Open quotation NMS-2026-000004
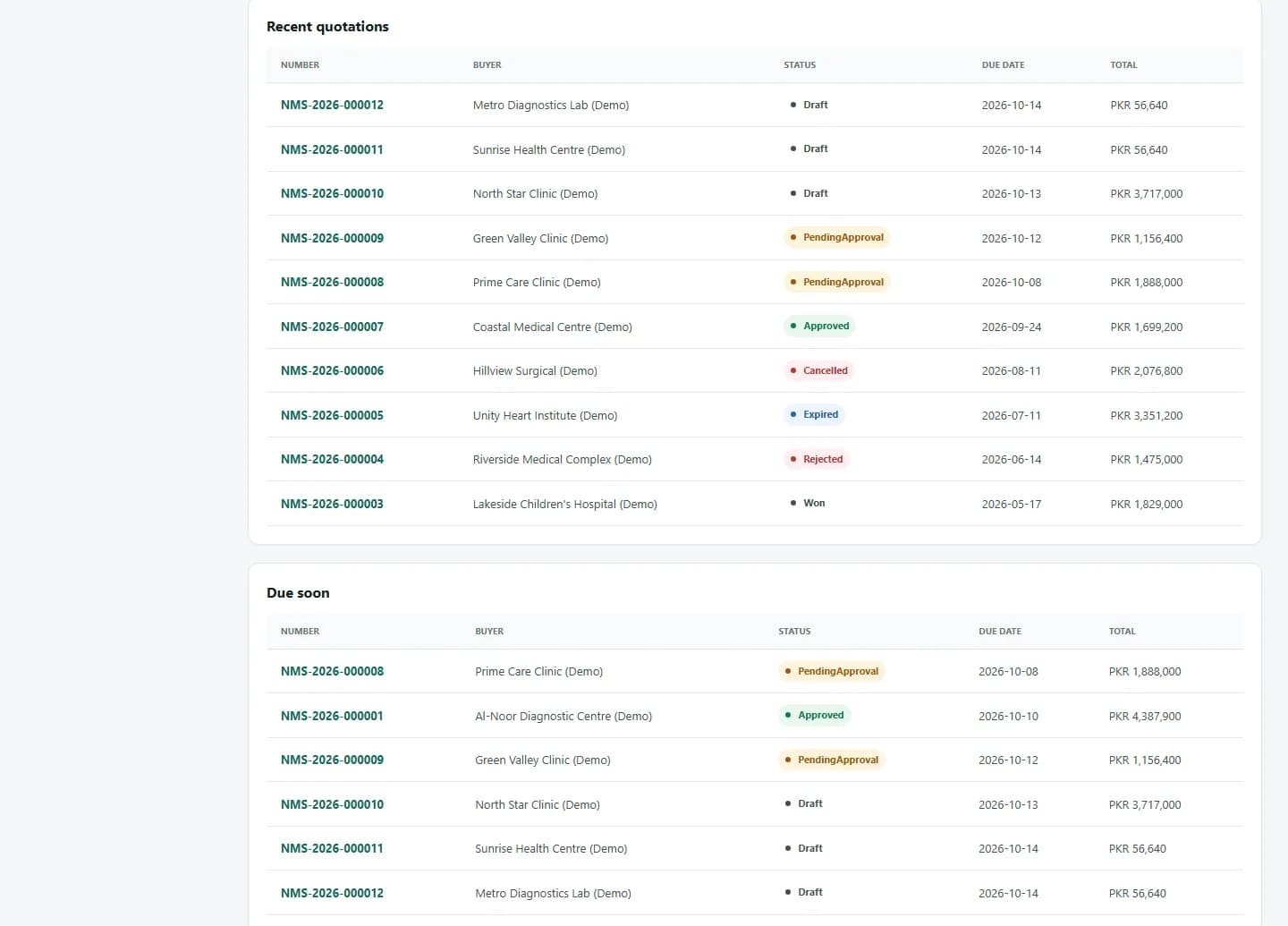 tap(332, 459)
